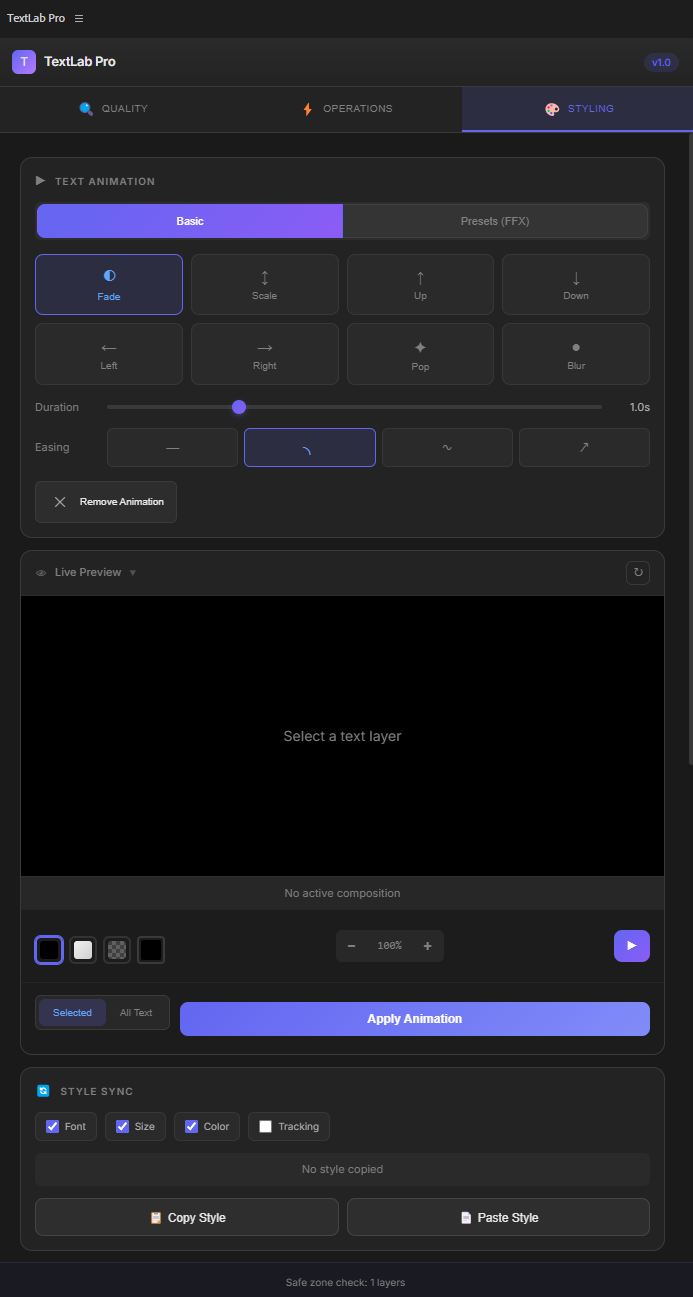Zoom out preview with minus button
693x1297 pixels.
pos(351,946)
